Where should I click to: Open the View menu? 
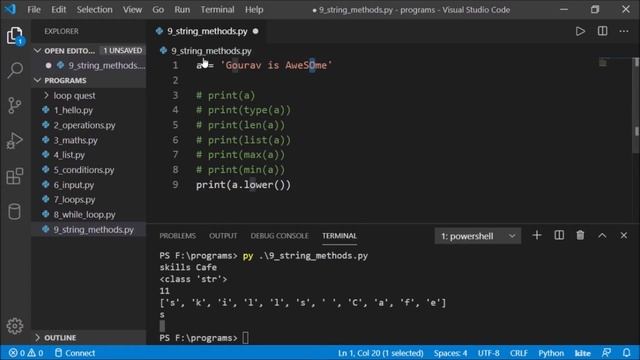coord(132,9)
